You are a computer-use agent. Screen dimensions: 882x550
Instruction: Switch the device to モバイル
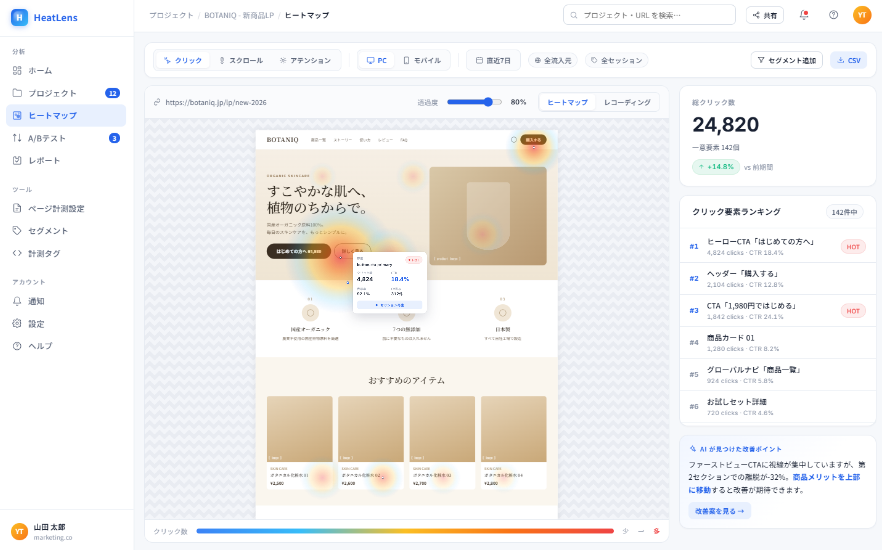[422, 60]
